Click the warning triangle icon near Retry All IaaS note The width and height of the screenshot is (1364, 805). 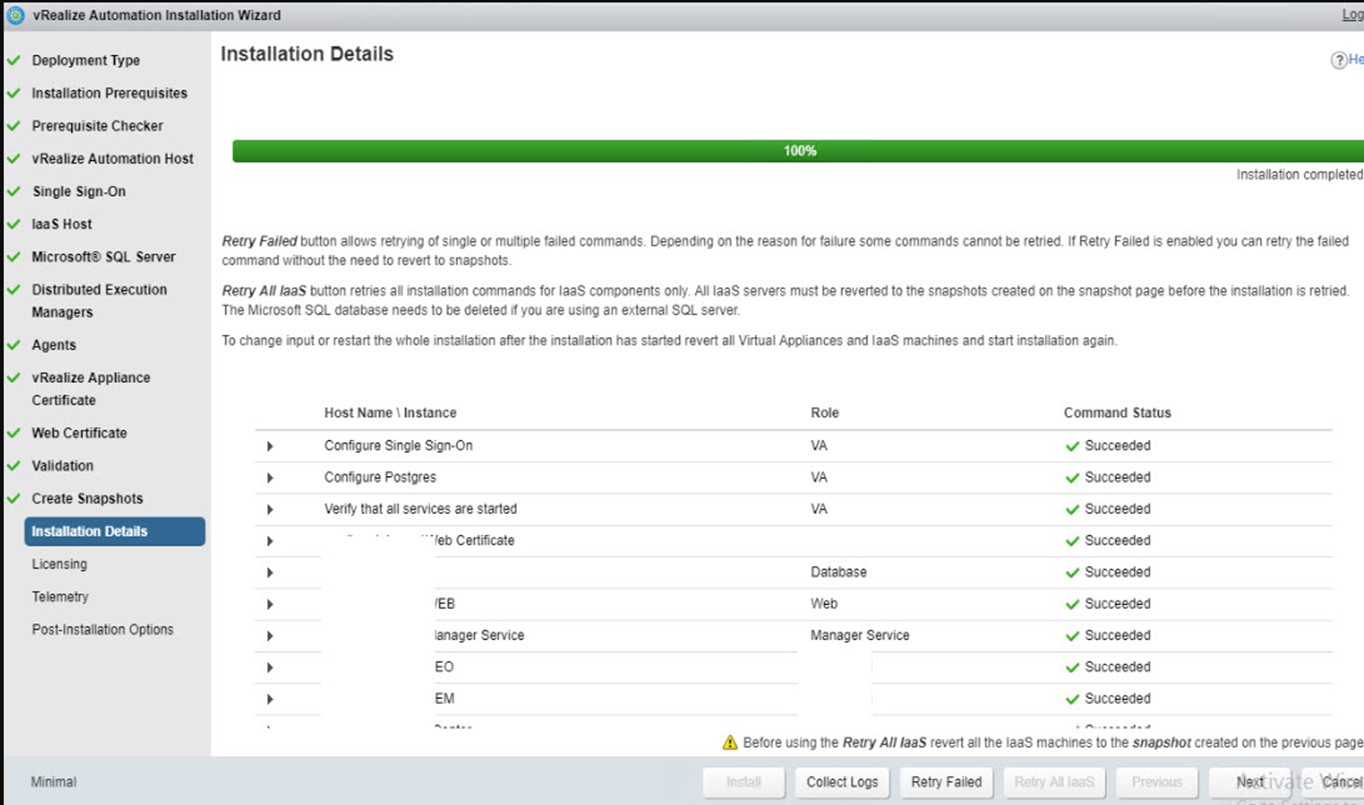[730, 743]
